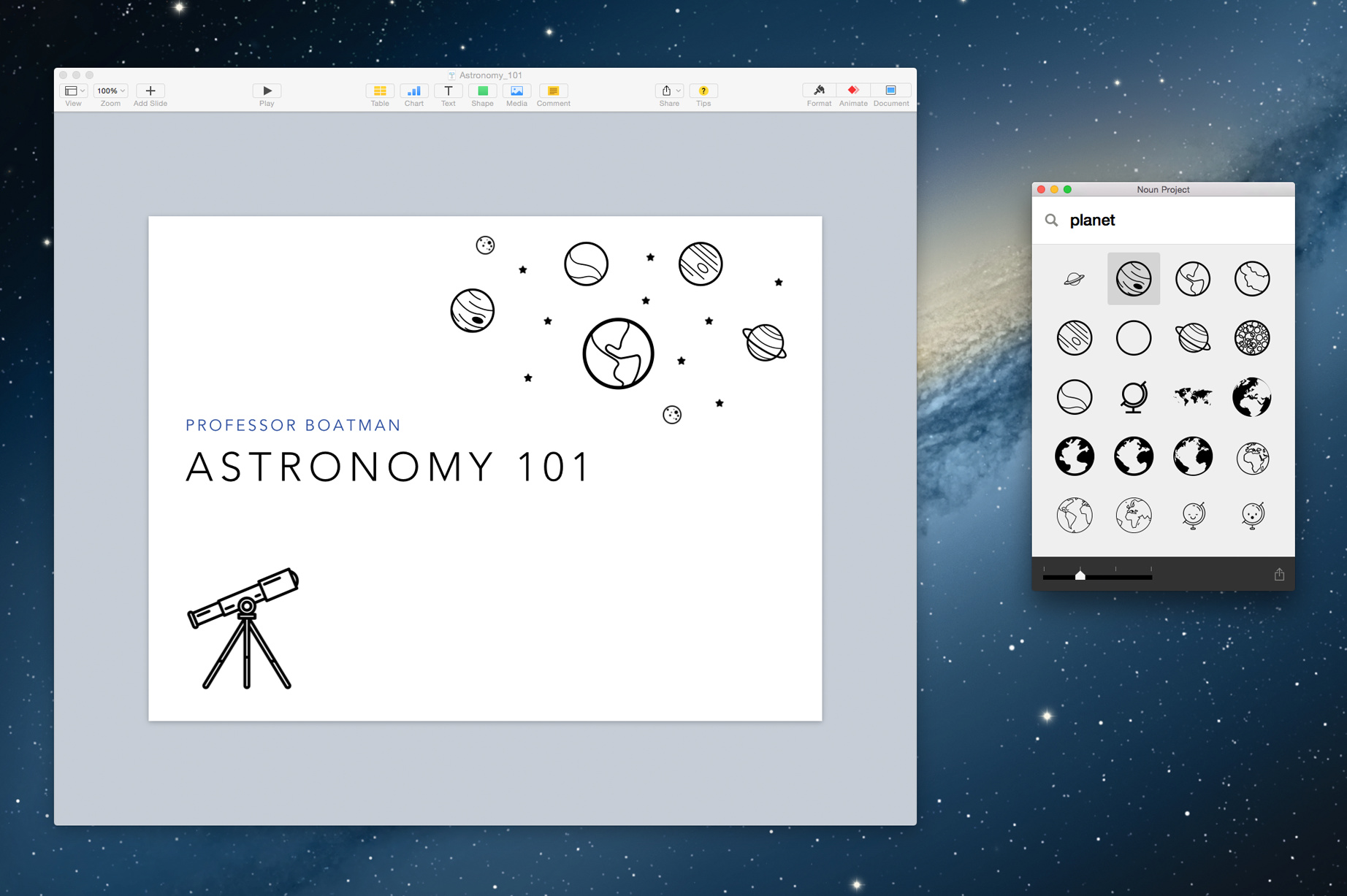Add a new slide with Add Slide

tap(149, 91)
